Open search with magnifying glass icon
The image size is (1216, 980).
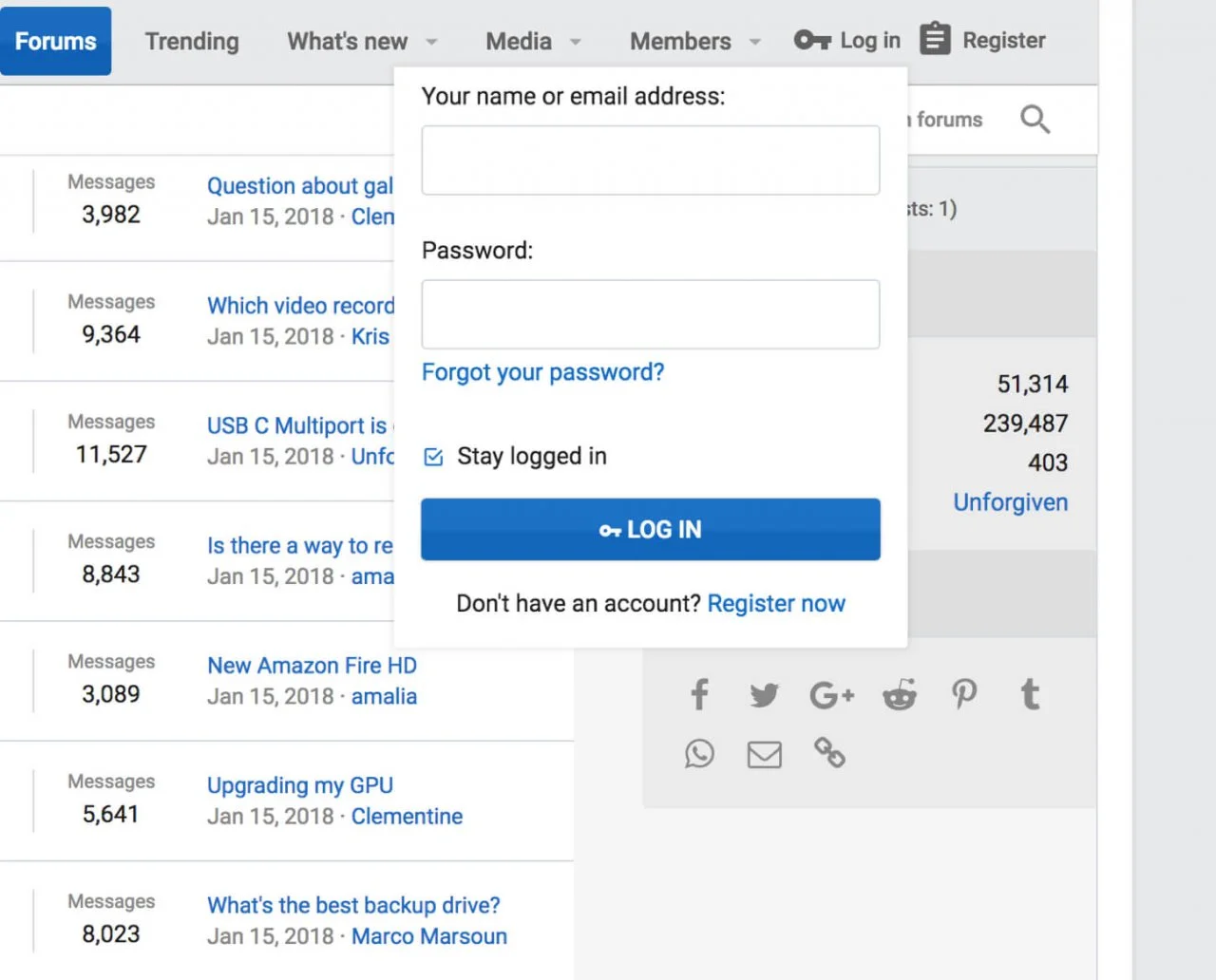click(1035, 120)
